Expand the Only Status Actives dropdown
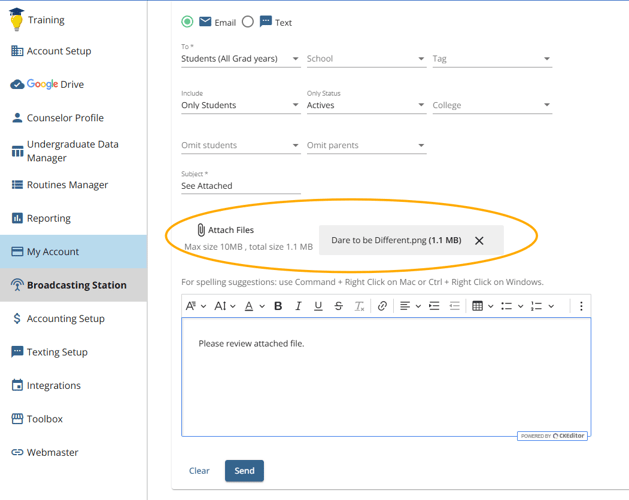Screen dimensions: 629x500 click(x=365, y=105)
